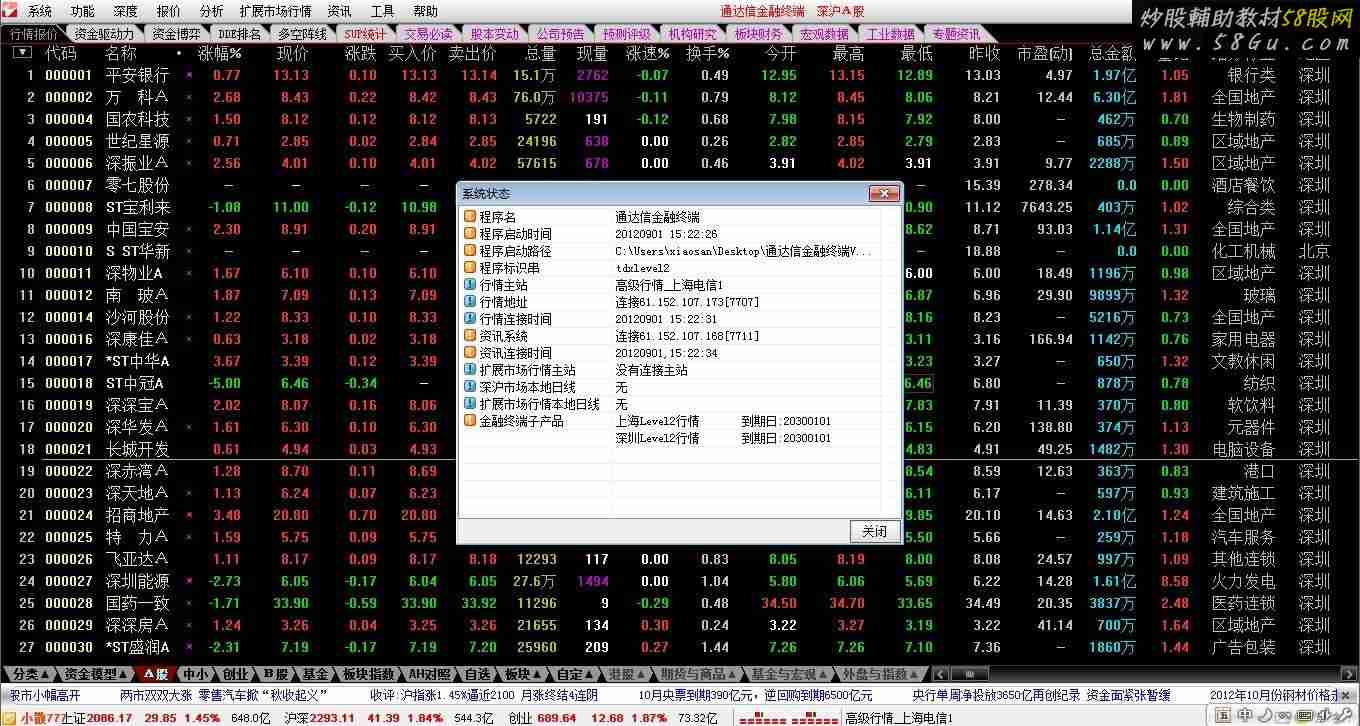Sort by the 换手% column header
This screenshot has width=1360, height=726.
(708, 53)
